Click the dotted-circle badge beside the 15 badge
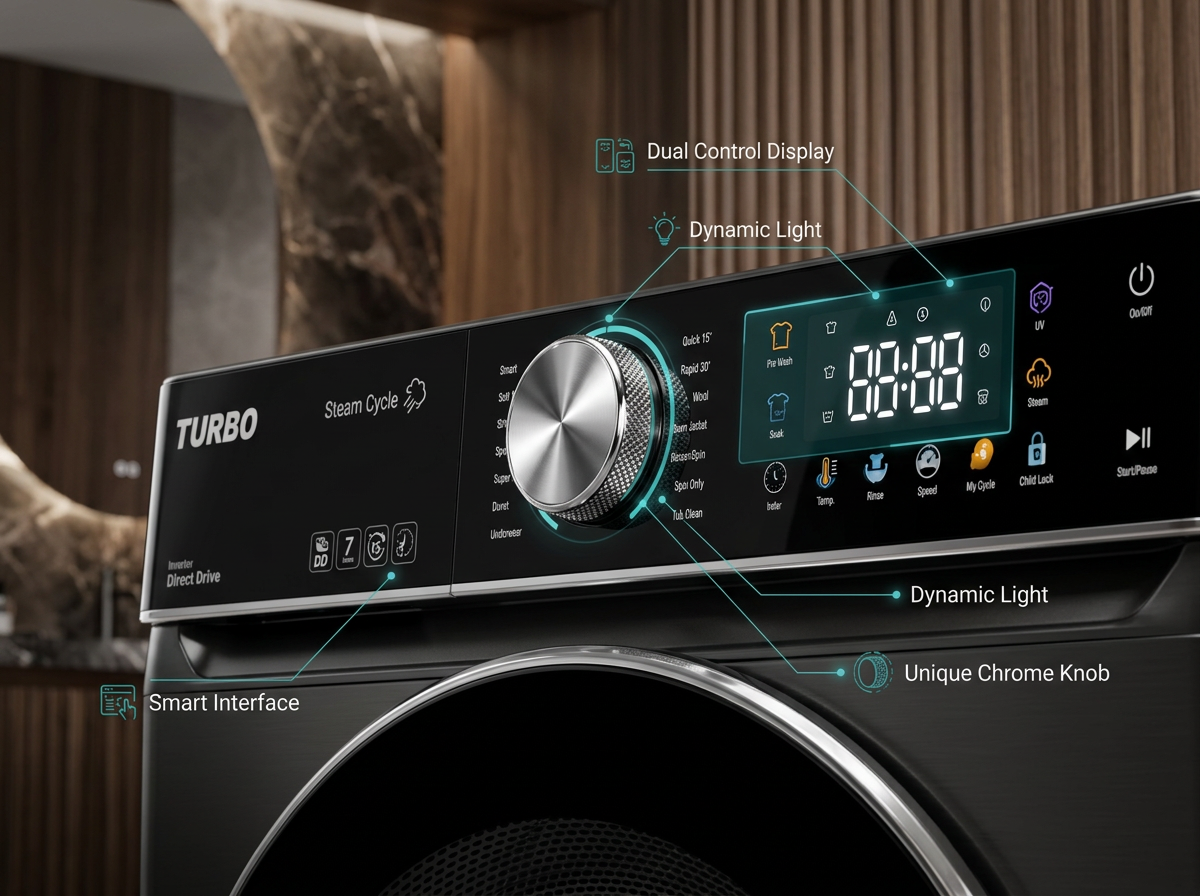Screen dimensions: 1200x896 (404, 541)
